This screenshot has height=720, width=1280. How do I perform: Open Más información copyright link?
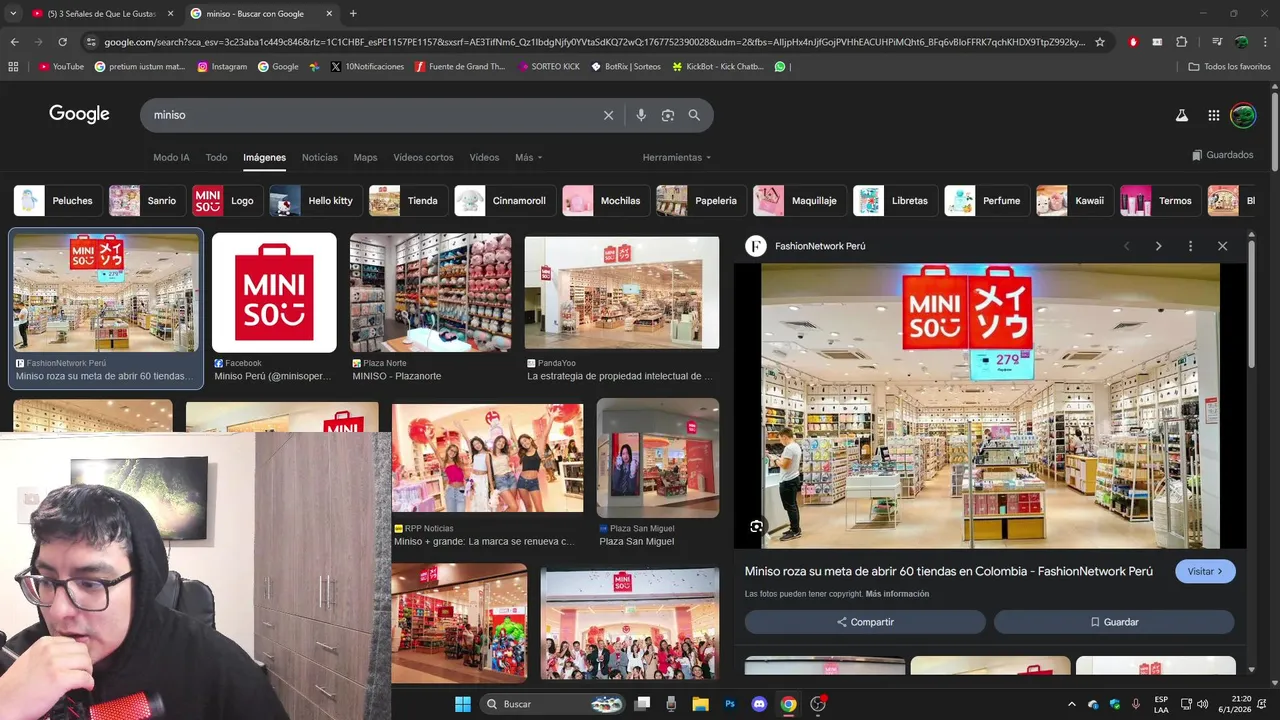[x=897, y=594]
